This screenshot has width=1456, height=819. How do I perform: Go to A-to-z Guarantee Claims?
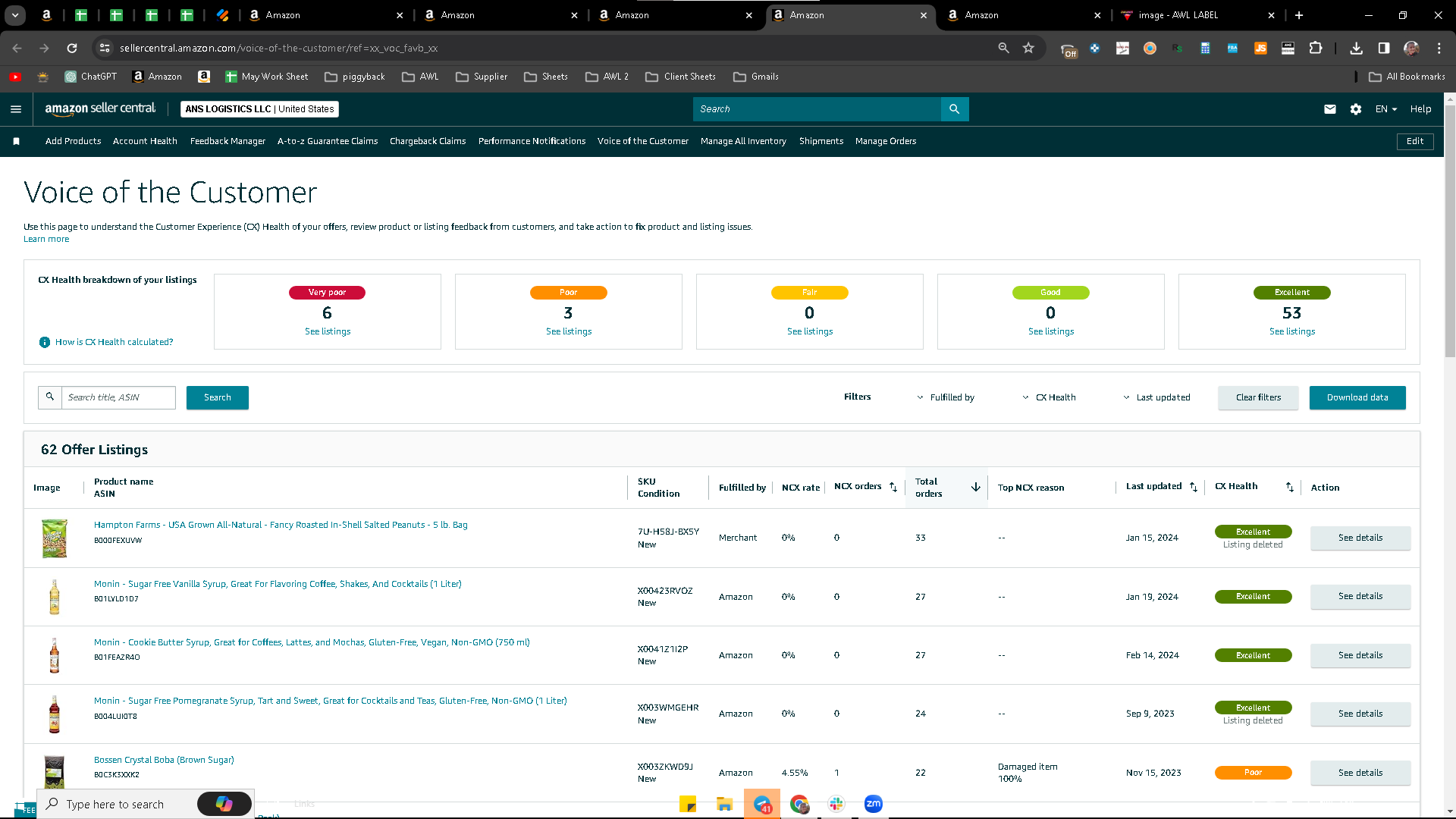(328, 141)
